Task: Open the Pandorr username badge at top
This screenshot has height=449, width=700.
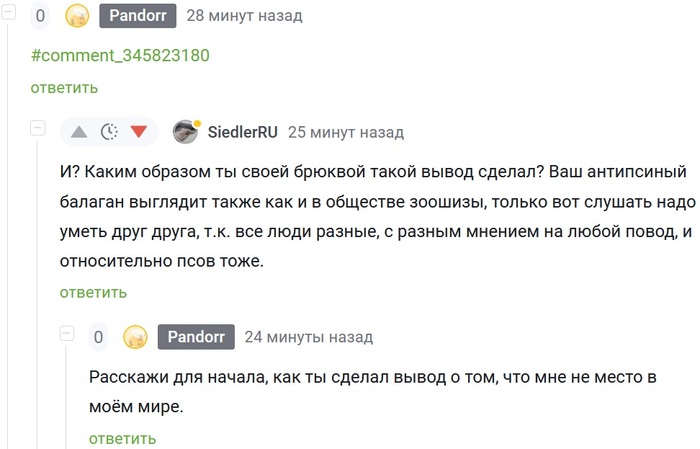Action: pyautogui.click(x=138, y=16)
